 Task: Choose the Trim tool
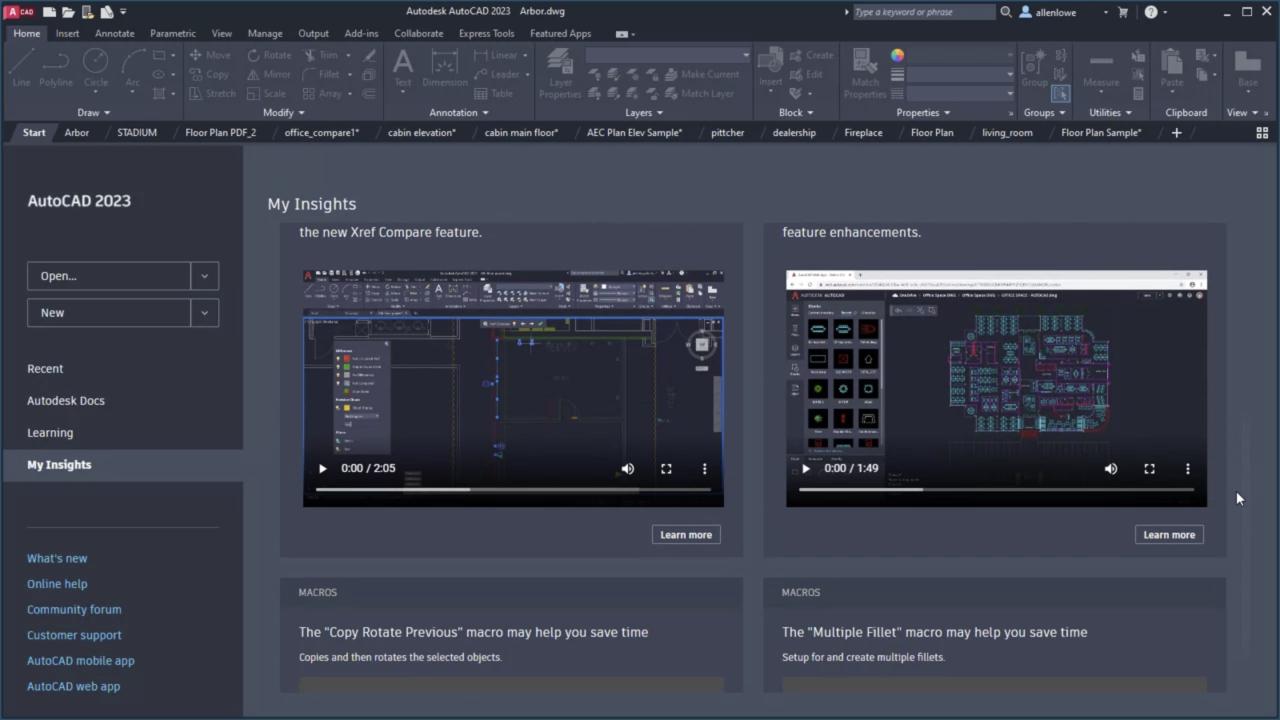coord(321,55)
